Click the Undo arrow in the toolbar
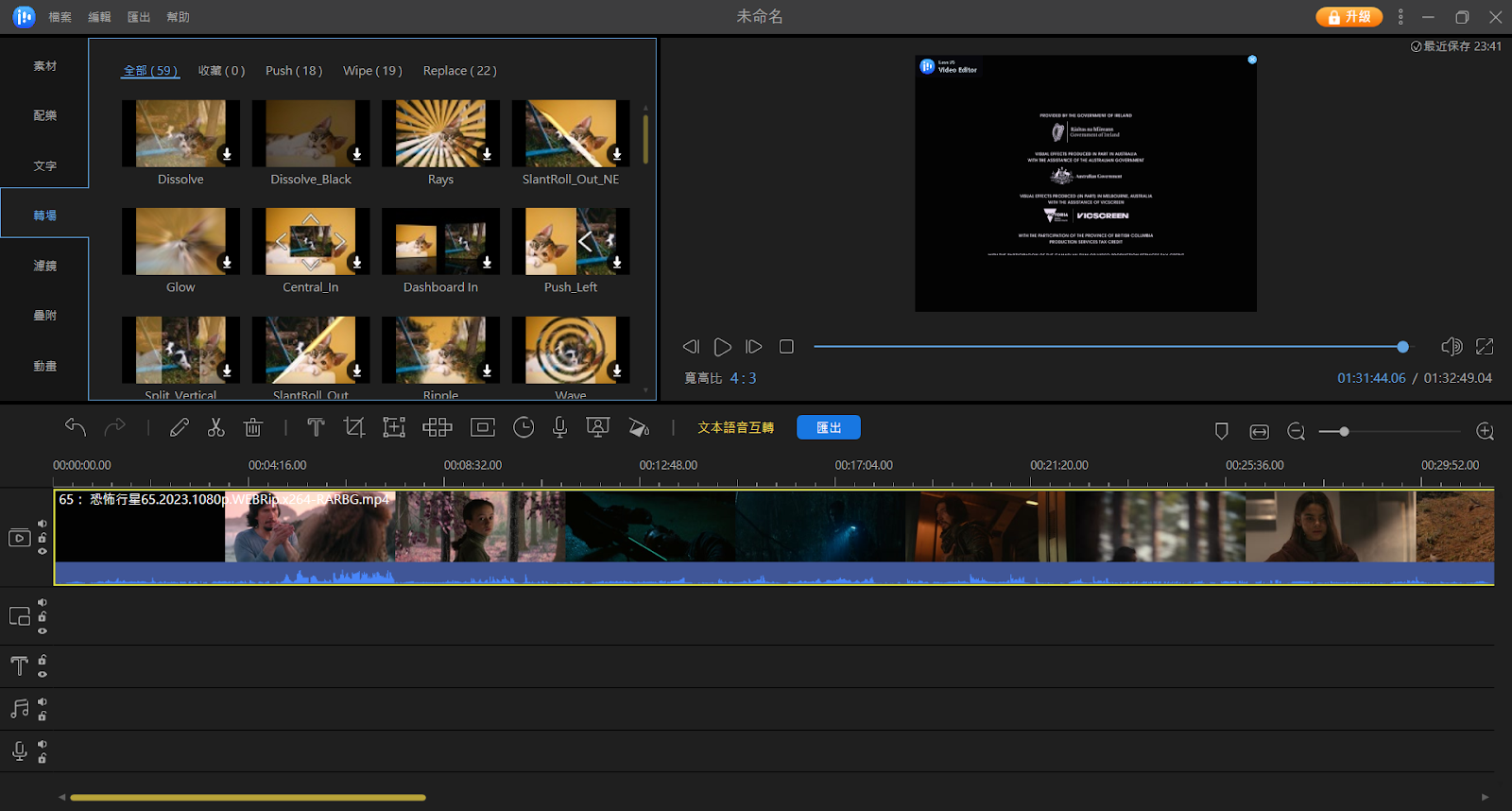Screen dimensions: 1512x811 [x=76, y=427]
